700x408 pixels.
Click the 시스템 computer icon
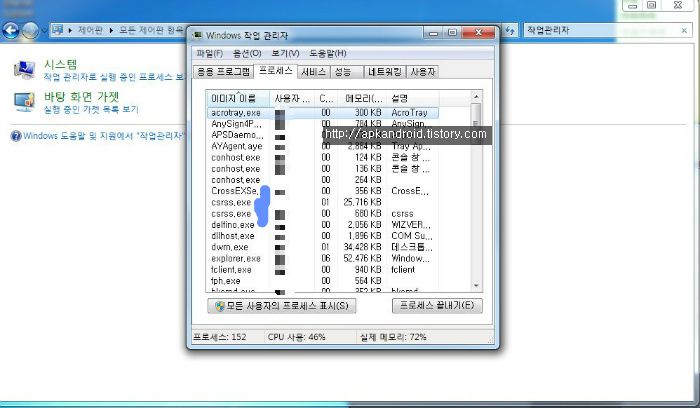pos(24,70)
